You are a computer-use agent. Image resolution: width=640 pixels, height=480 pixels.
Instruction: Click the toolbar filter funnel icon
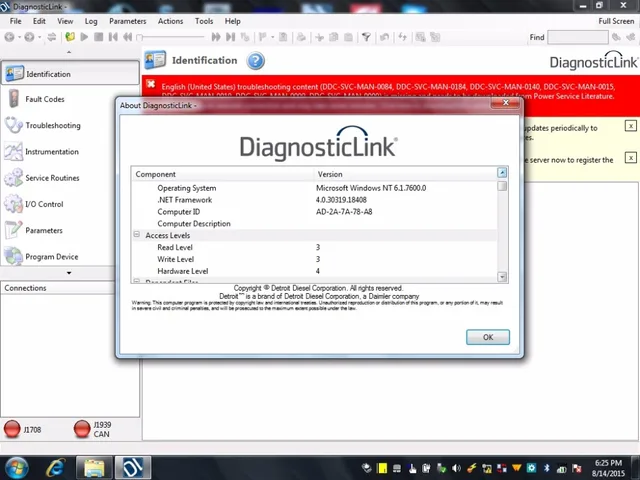point(366,37)
